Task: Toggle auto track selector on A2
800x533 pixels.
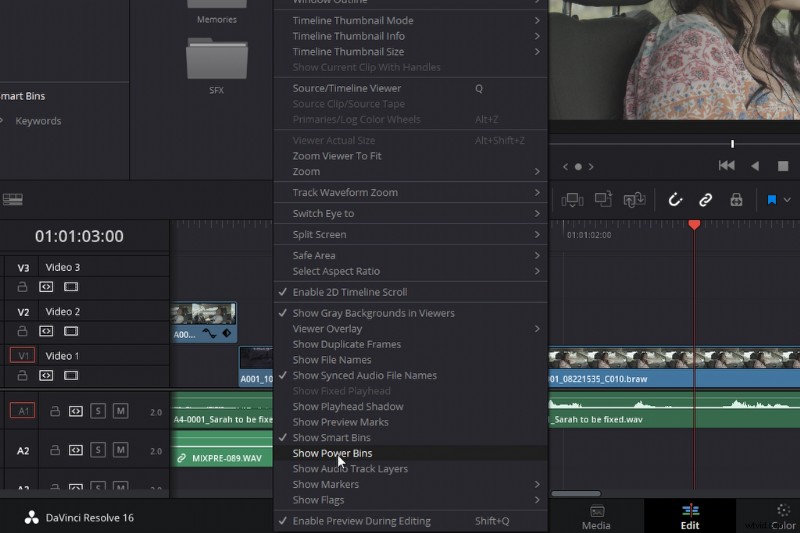Action: tap(76, 450)
